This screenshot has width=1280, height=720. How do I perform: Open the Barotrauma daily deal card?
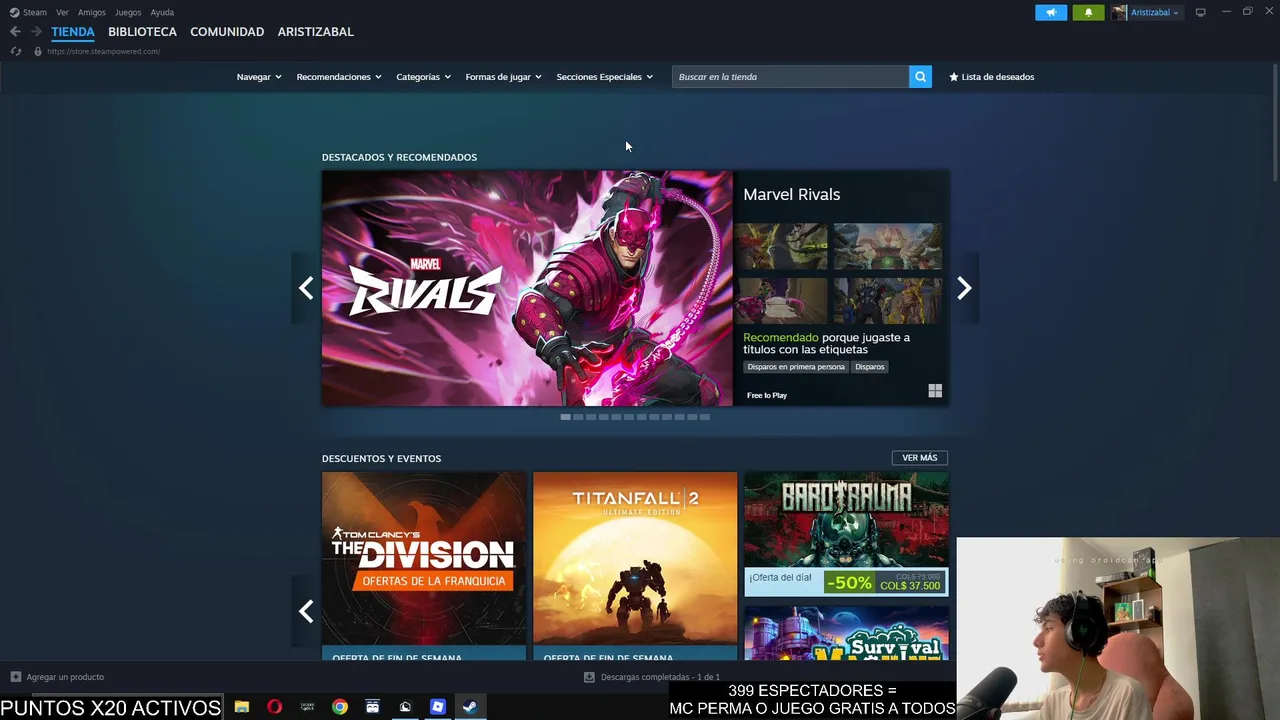[846, 533]
